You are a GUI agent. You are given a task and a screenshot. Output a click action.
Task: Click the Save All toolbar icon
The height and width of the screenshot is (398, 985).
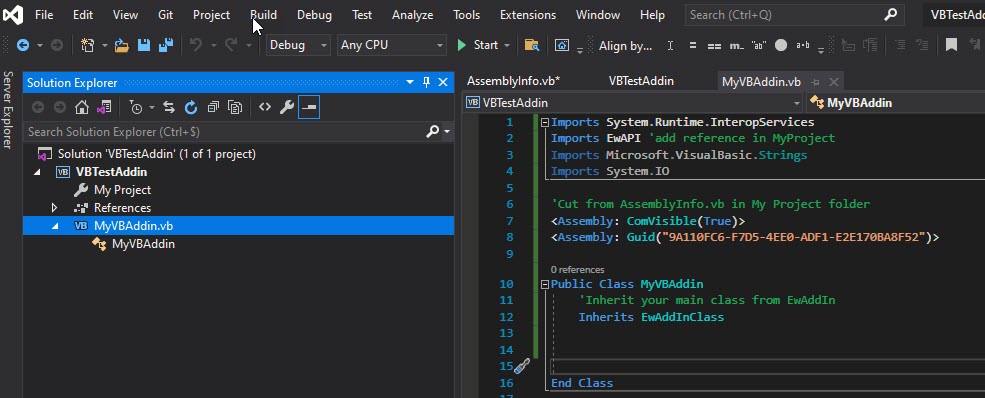(x=166, y=45)
